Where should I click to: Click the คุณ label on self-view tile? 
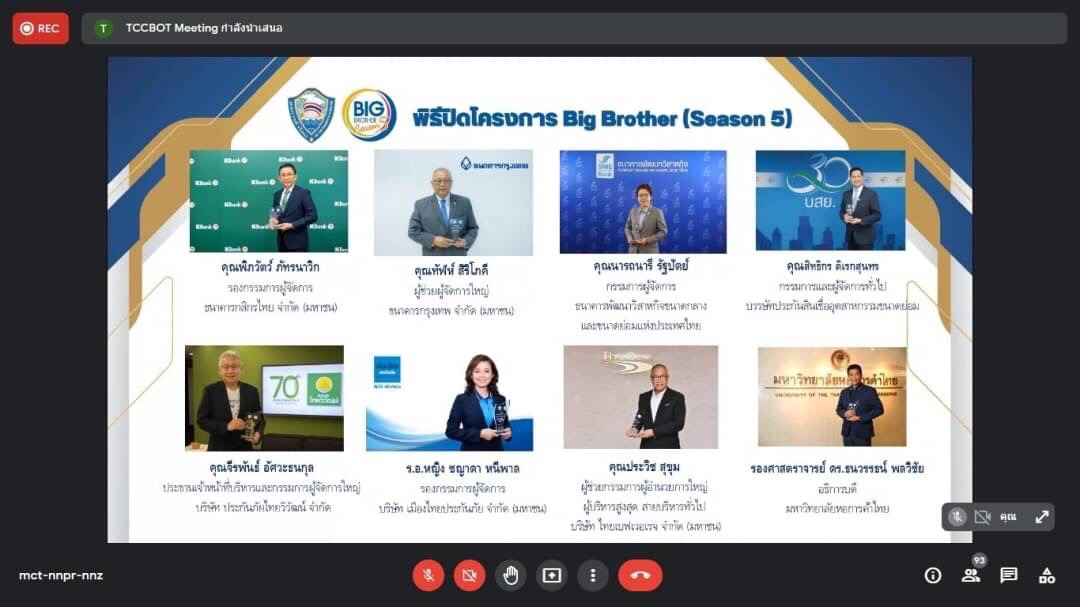[1008, 517]
